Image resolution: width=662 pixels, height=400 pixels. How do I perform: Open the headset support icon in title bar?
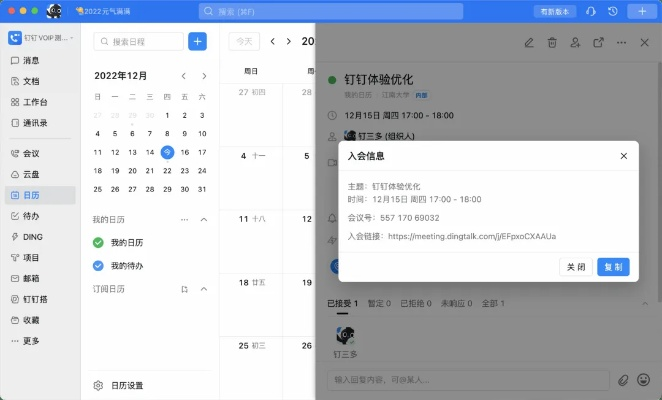(591, 11)
